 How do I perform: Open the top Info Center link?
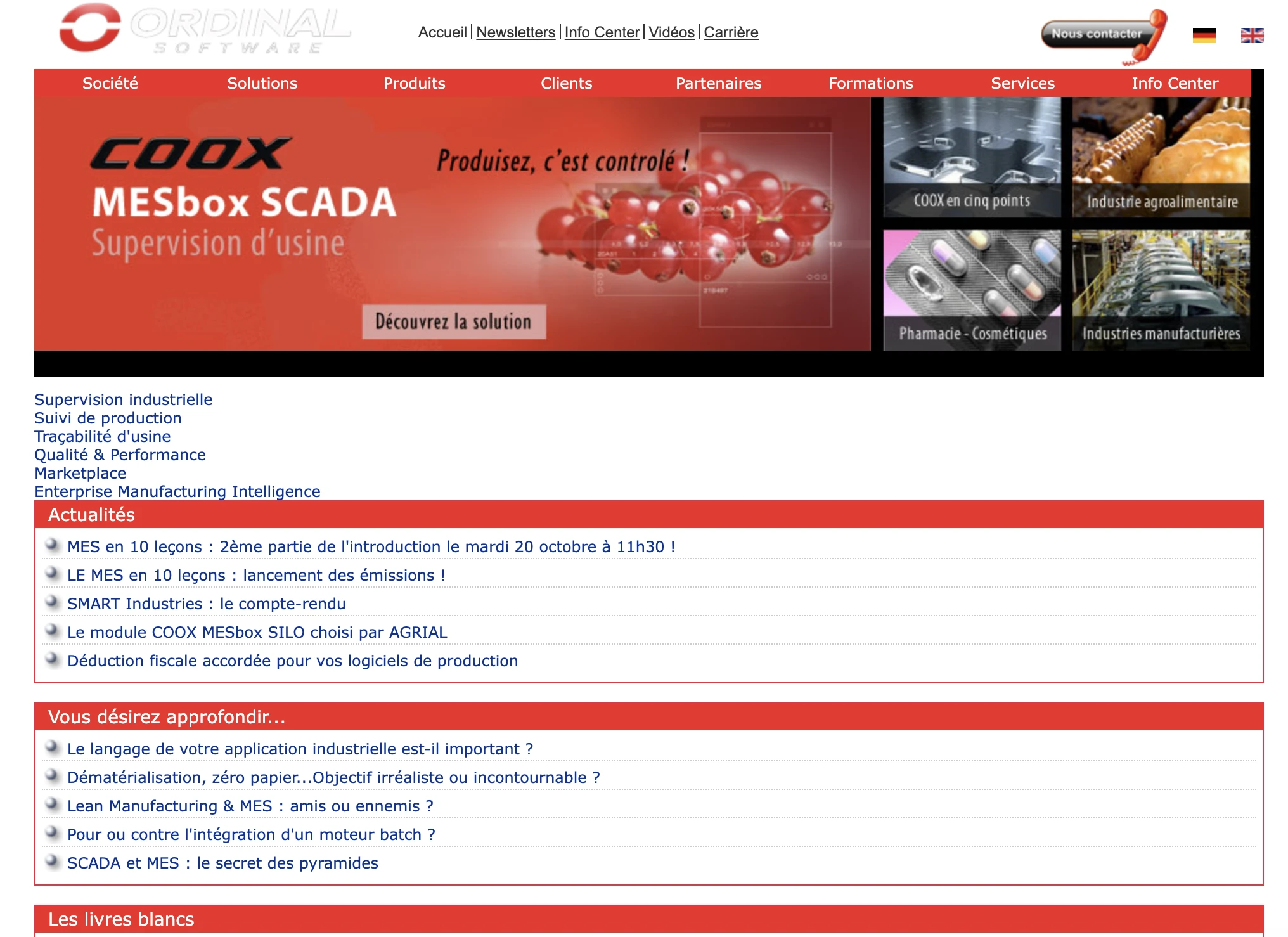click(602, 32)
